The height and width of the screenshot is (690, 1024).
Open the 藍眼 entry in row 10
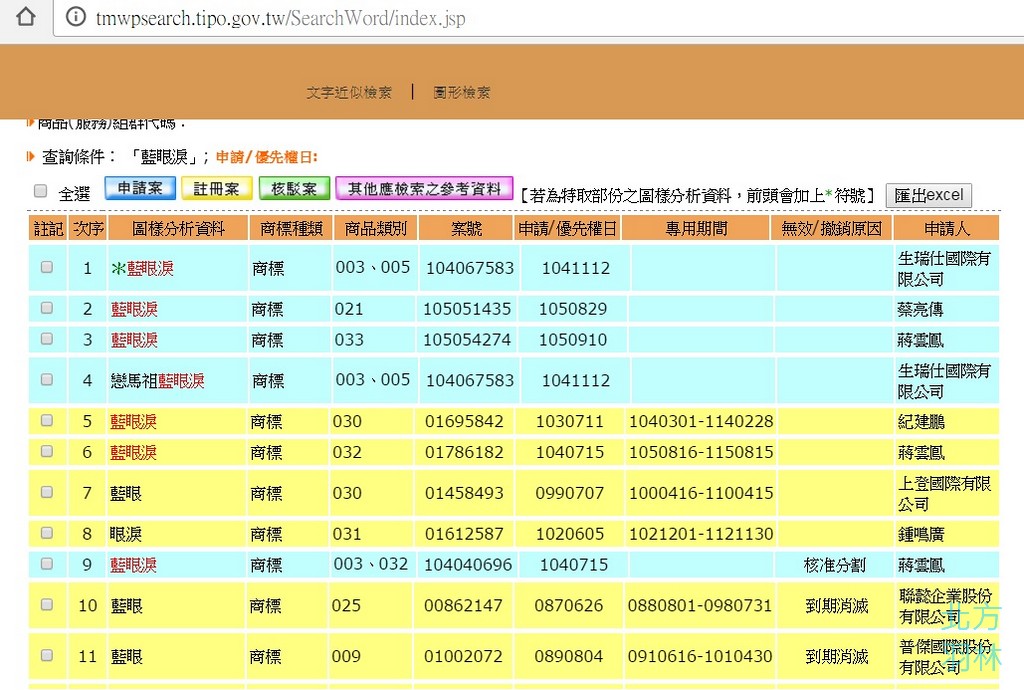(x=127, y=606)
